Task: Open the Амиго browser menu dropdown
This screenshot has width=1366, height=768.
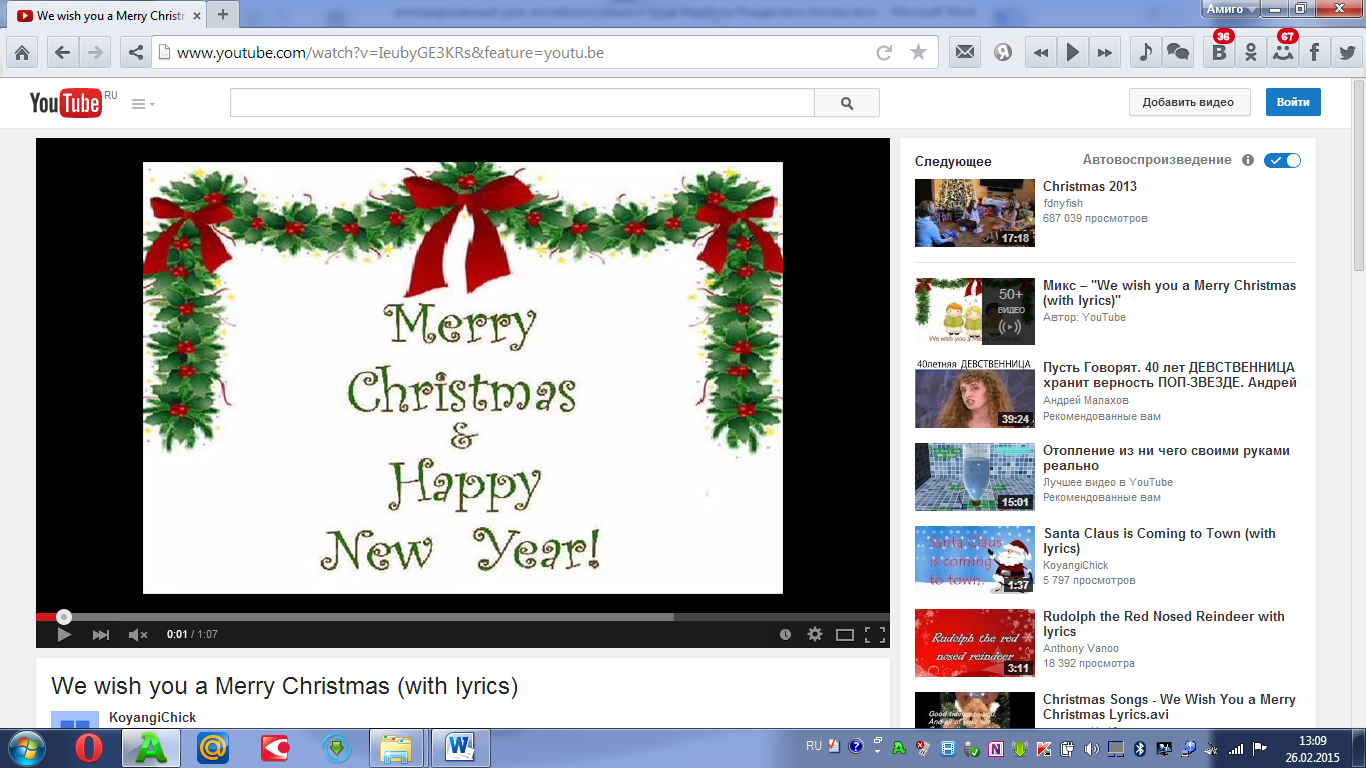Action: [x=1231, y=8]
